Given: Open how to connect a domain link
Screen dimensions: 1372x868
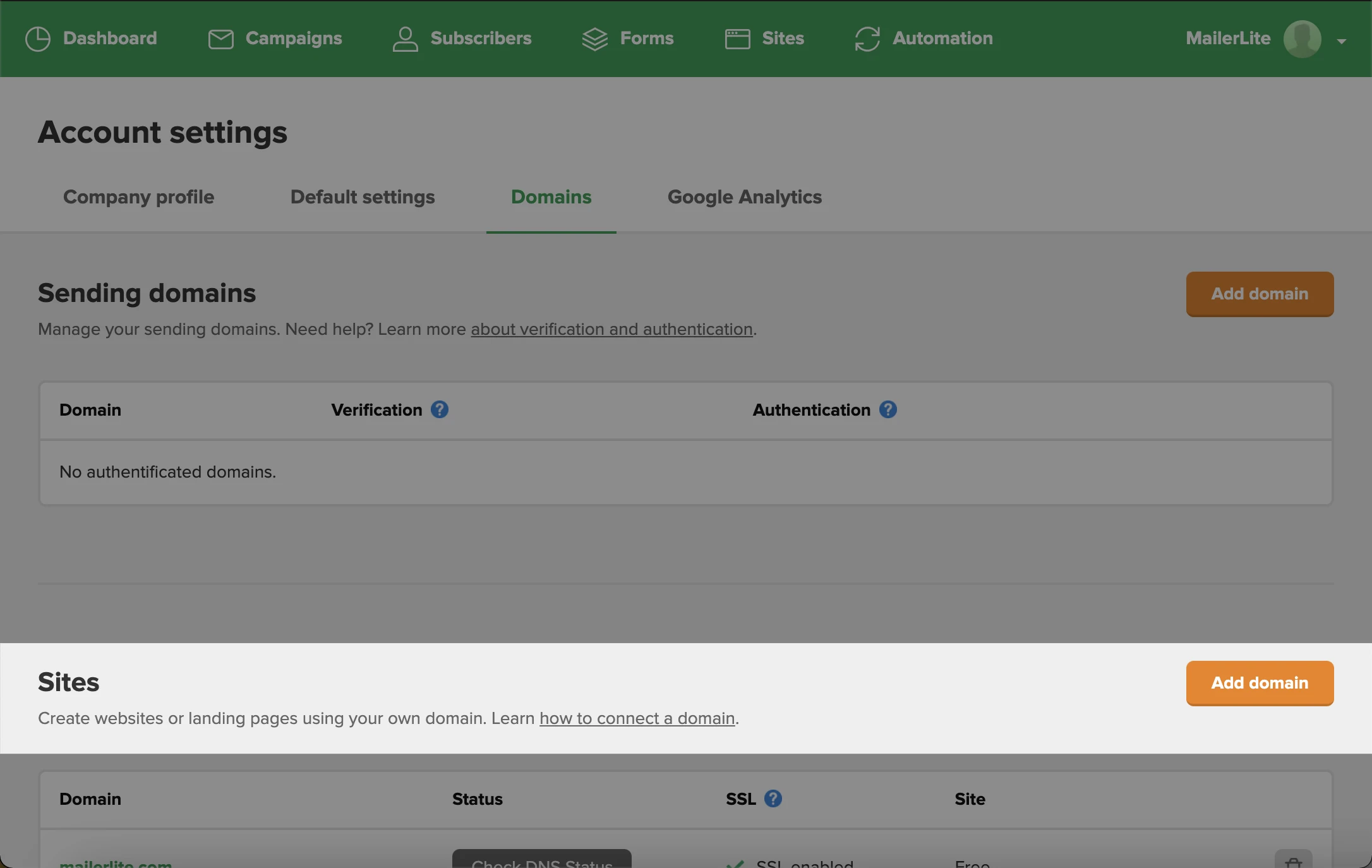Looking at the screenshot, I should (x=637, y=718).
